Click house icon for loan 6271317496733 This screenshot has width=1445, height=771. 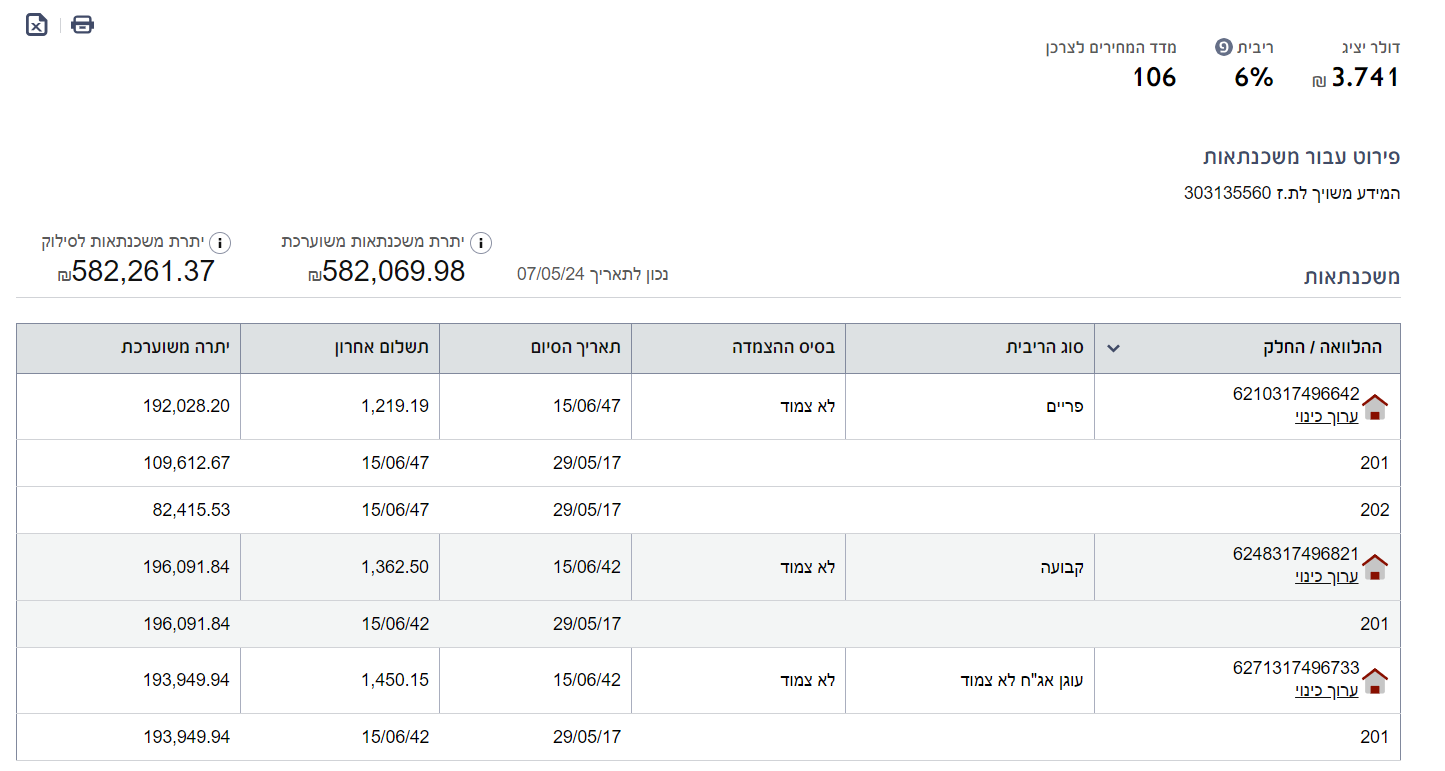click(x=1375, y=681)
